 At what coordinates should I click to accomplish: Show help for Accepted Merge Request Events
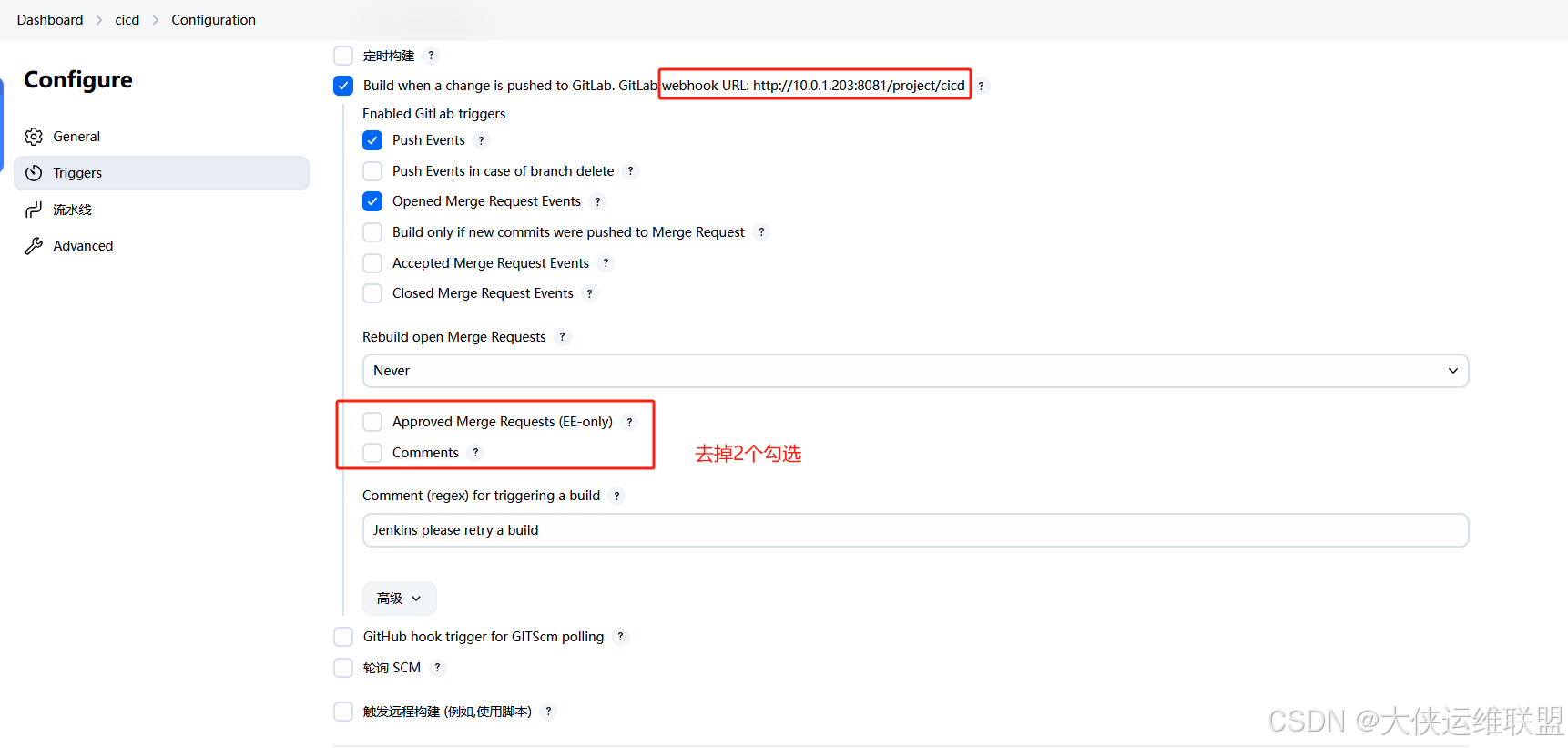pos(606,263)
